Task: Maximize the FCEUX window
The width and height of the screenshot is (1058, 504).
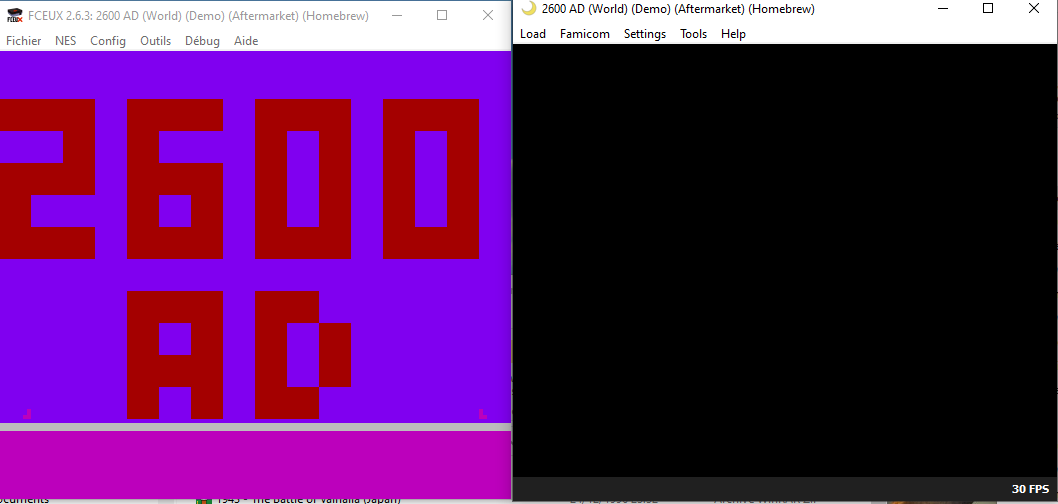Action: pyautogui.click(x=442, y=16)
